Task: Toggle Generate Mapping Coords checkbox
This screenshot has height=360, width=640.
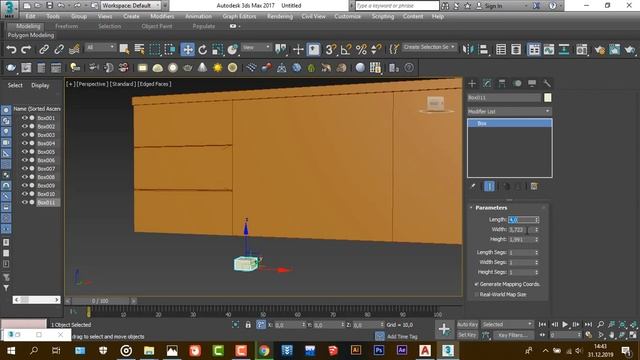Action: point(476,284)
